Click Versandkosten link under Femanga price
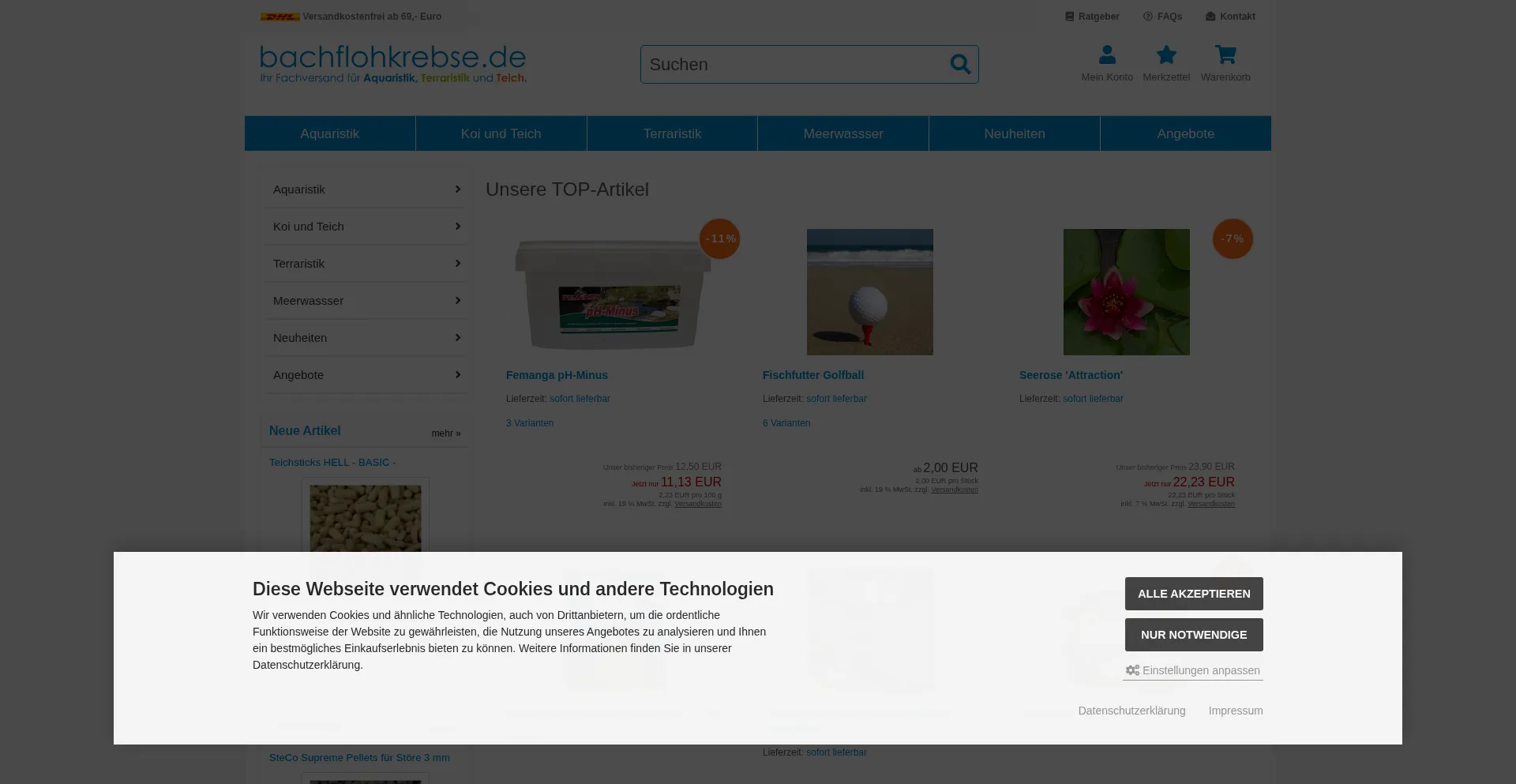This screenshot has width=1516, height=784. 698,504
